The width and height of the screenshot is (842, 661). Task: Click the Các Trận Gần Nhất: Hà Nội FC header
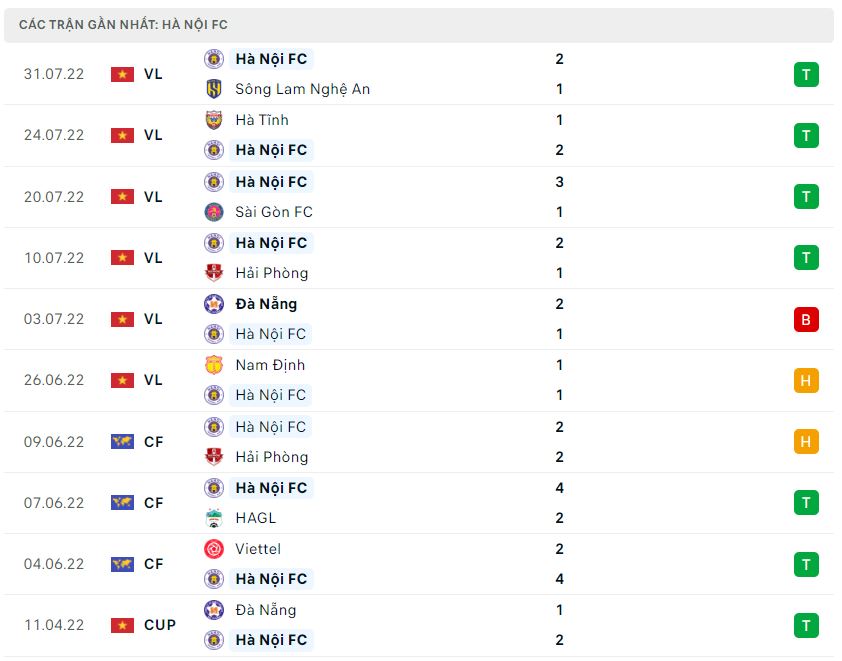pos(123,25)
